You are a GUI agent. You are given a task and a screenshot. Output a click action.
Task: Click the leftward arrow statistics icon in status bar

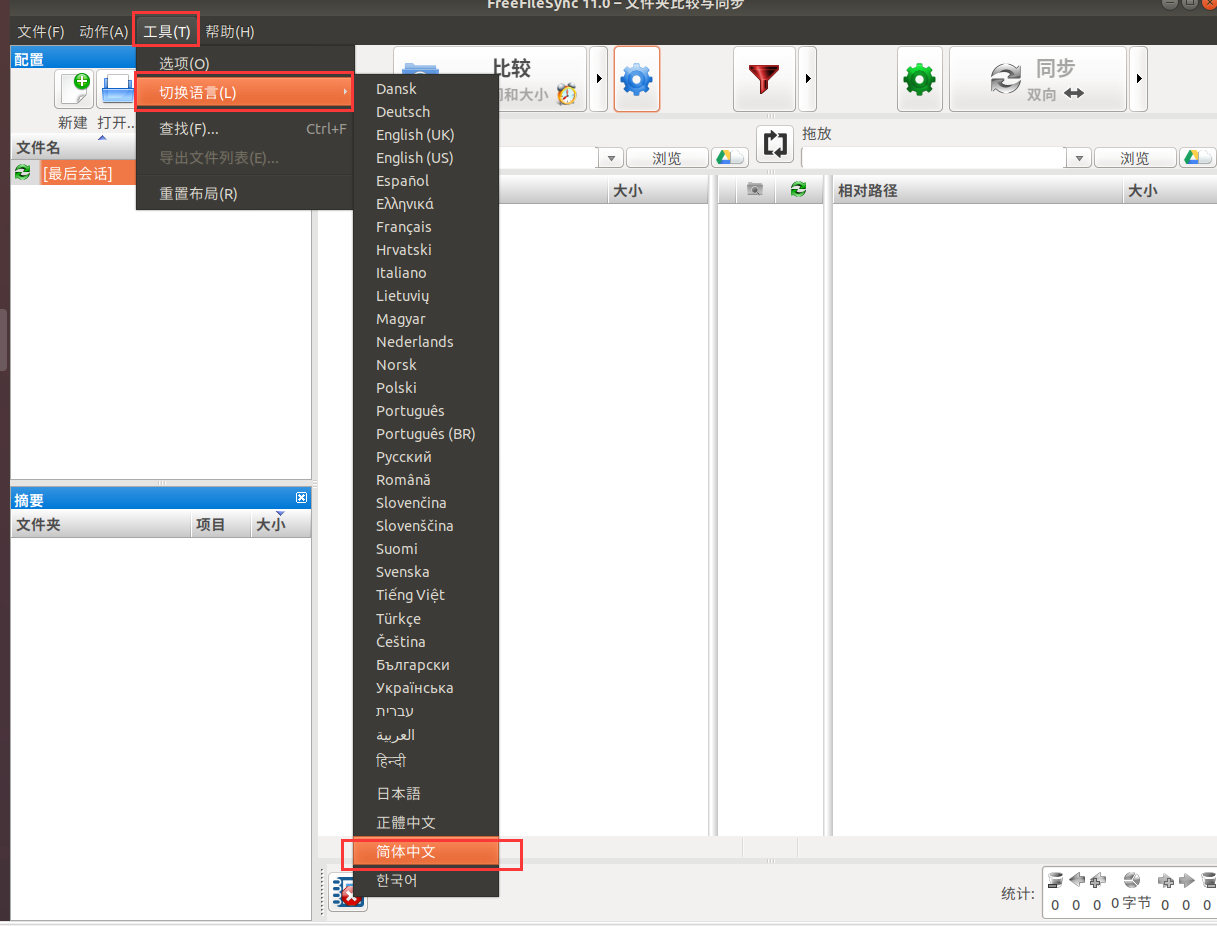click(1077, 881)
